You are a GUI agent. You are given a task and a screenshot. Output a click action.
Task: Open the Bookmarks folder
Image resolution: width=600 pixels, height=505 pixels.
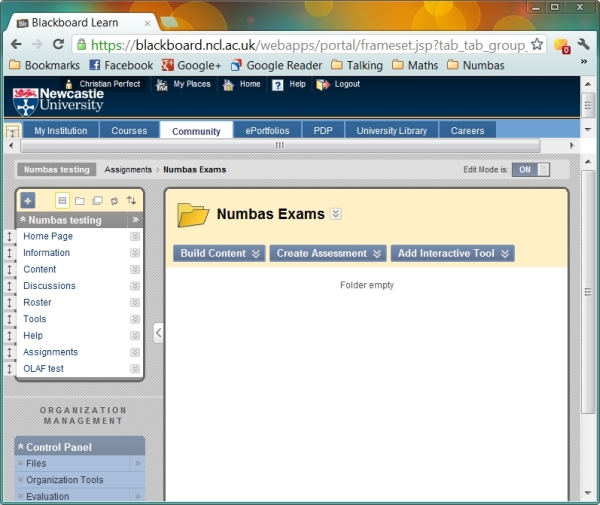pyautogui.click(x=44, y=65)
